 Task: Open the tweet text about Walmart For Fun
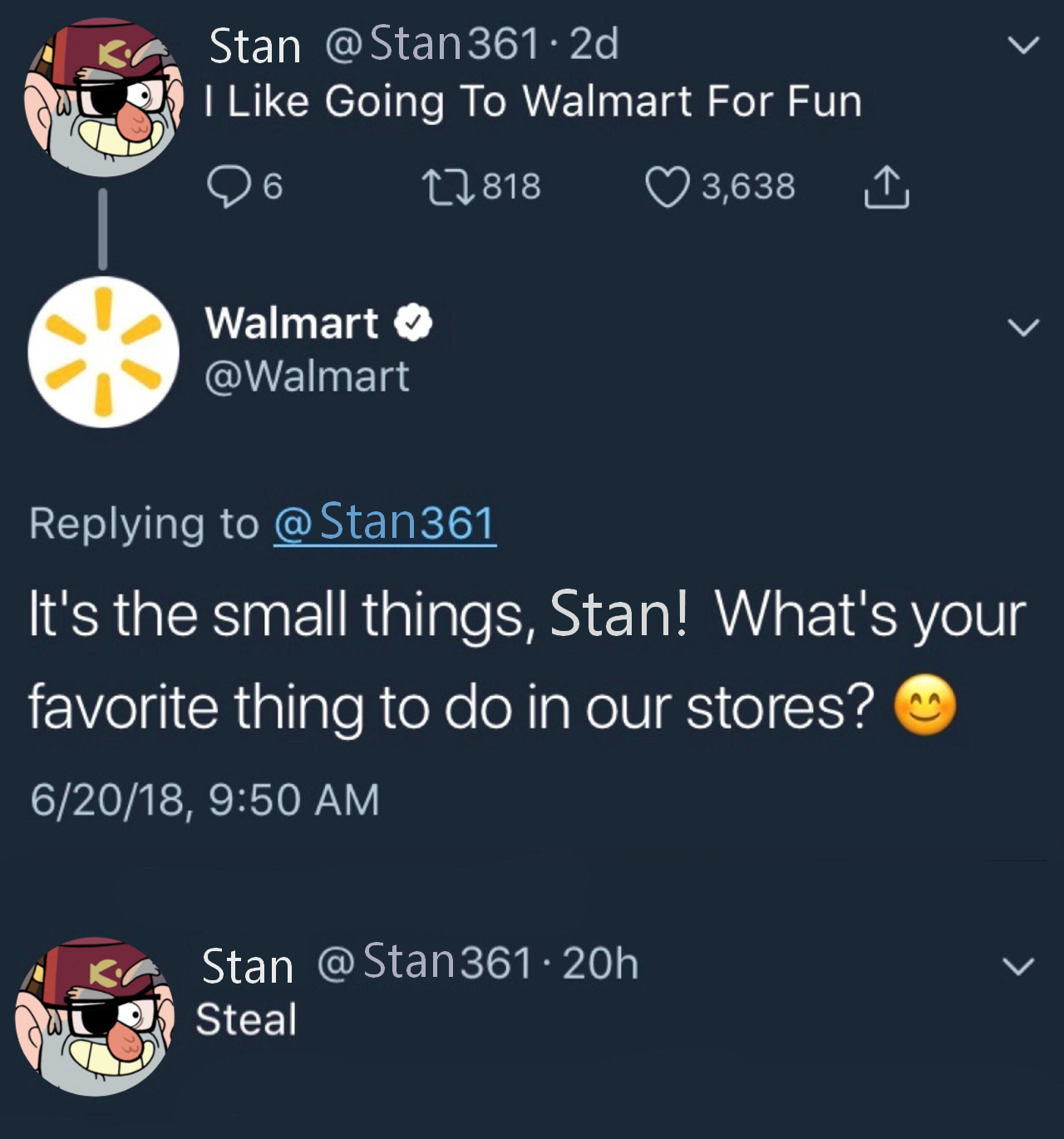(x=533, y=101)
